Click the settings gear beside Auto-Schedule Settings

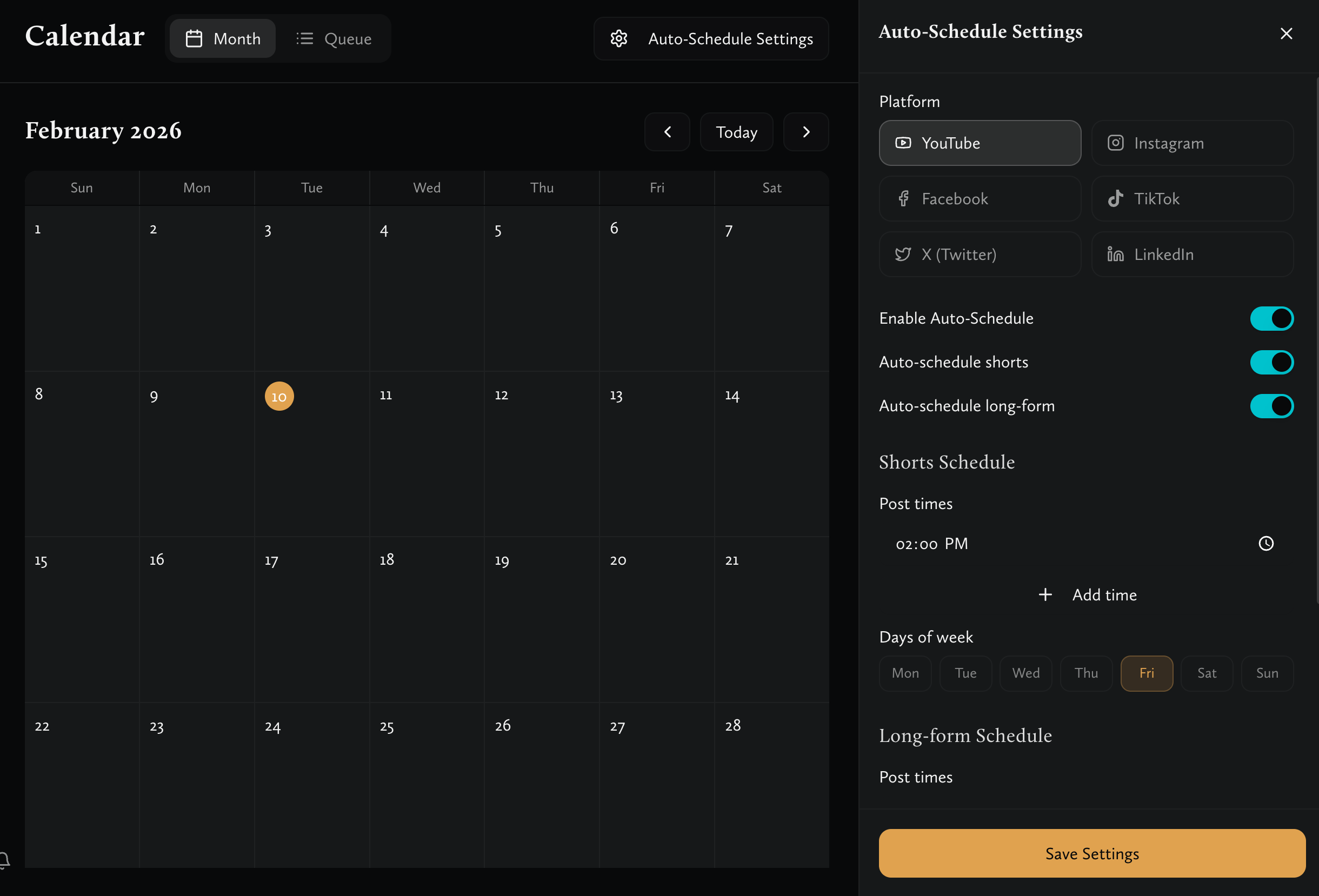618,38
